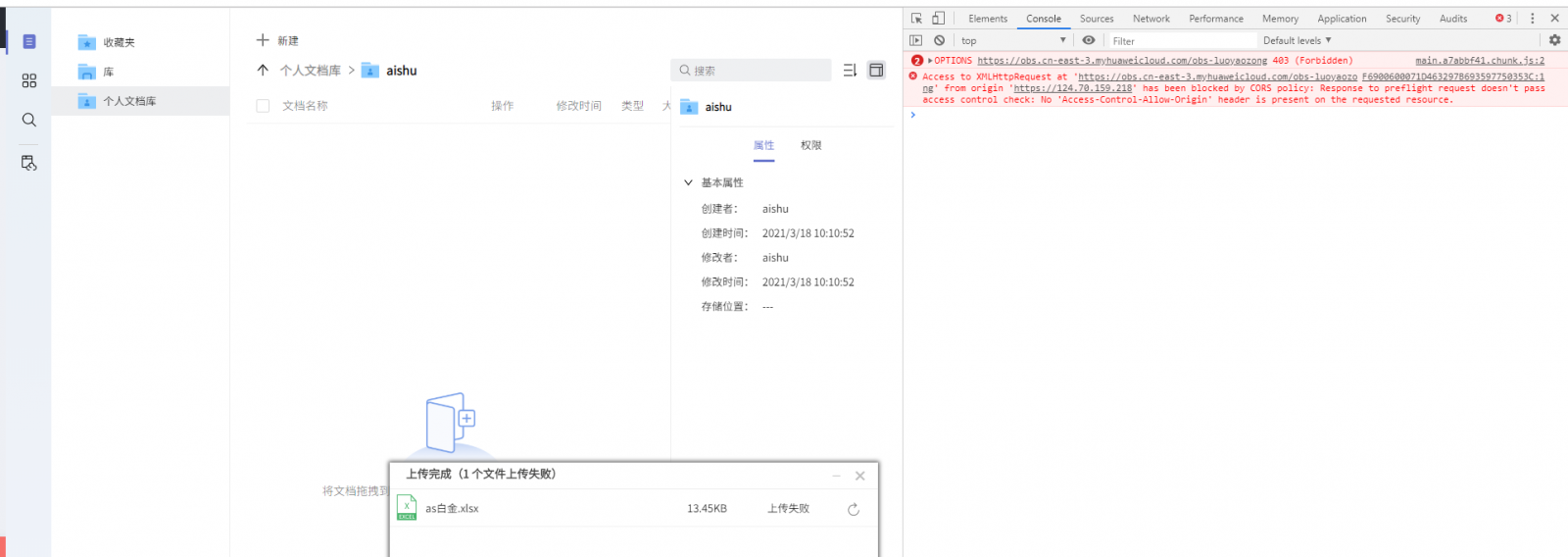Open the top context dropdown
The height and width of the screenshot is (557, 1568).
click(1013, 40)
